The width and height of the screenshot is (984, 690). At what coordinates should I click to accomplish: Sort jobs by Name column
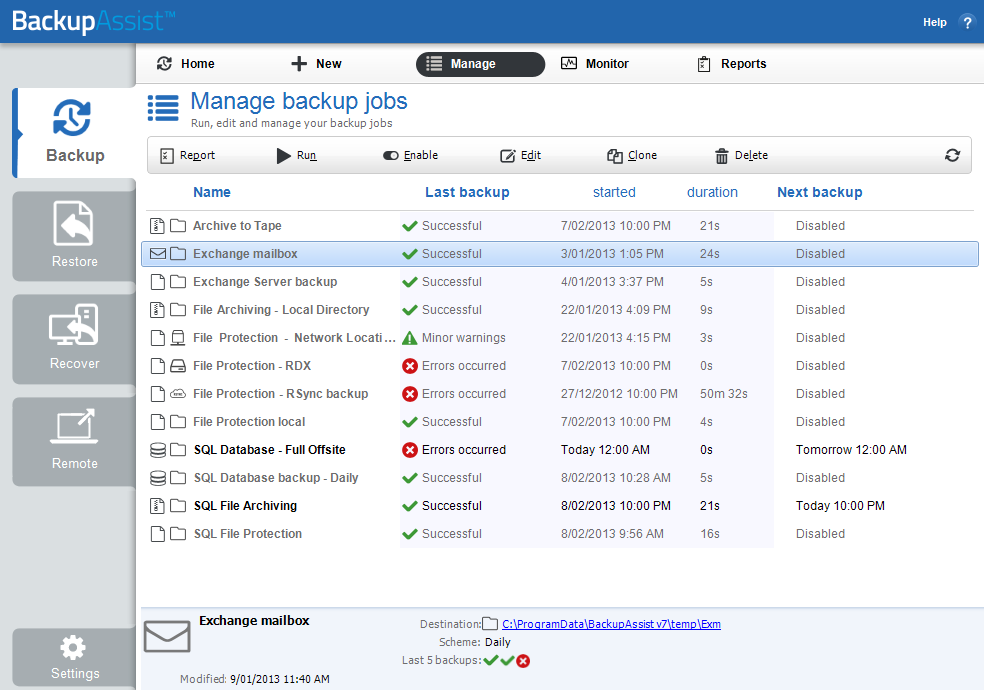(211, 193)
